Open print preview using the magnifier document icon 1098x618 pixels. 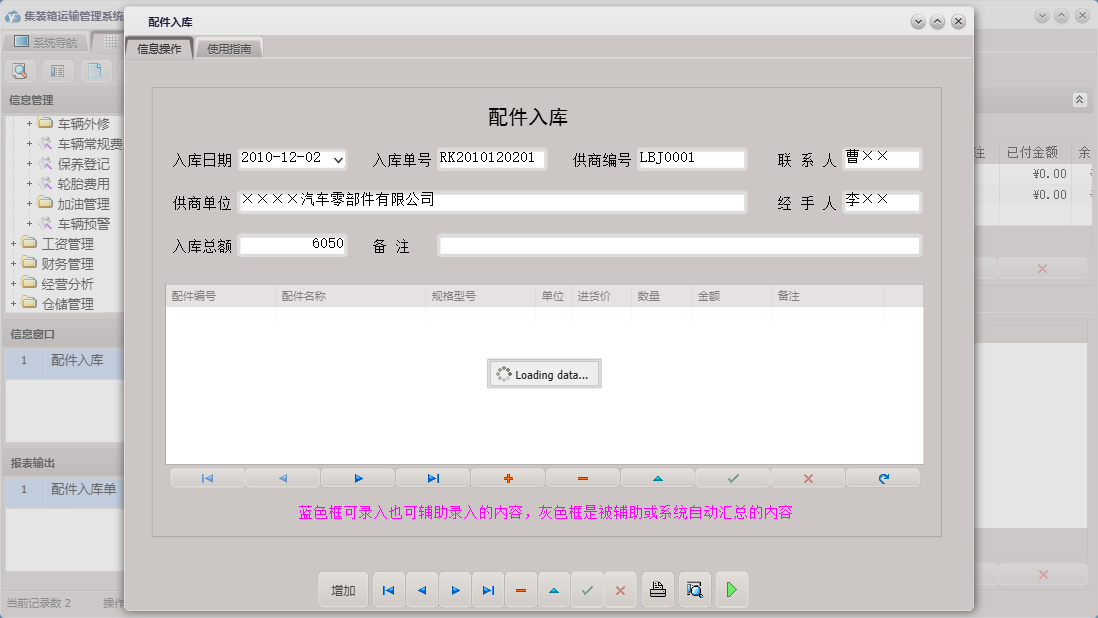694,589
